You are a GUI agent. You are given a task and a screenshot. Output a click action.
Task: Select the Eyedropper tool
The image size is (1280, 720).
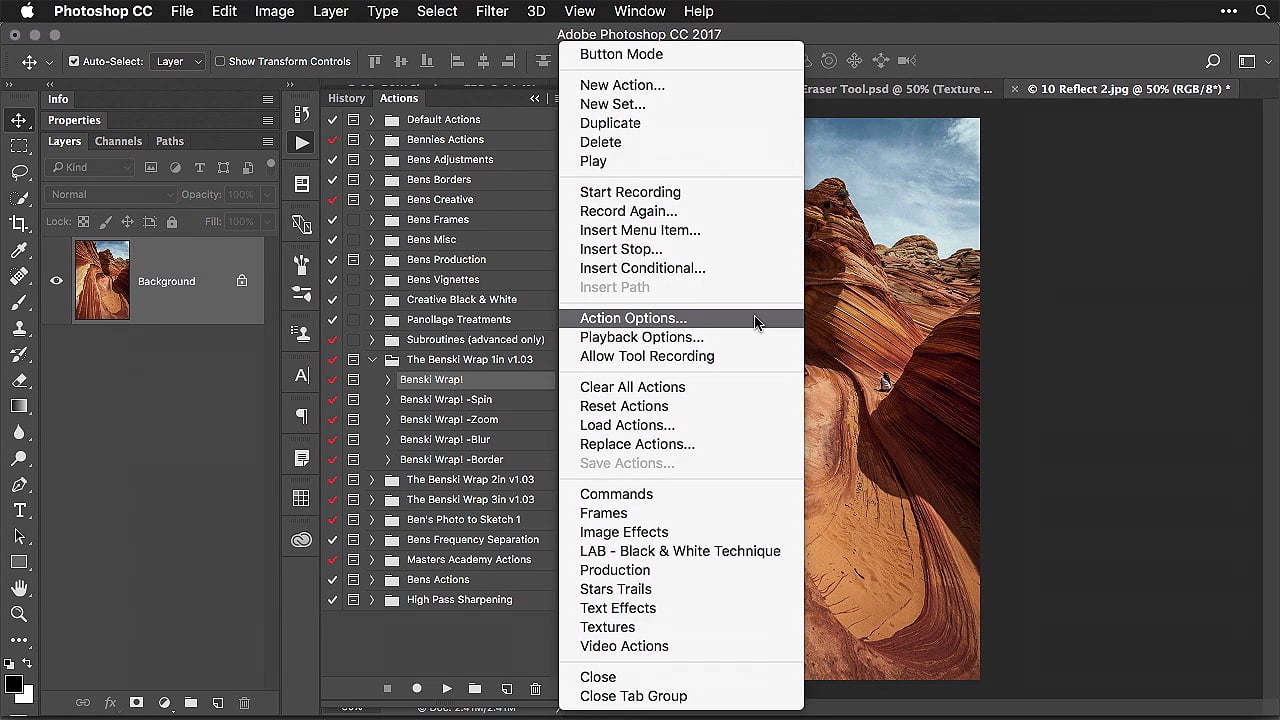[19, 250]
